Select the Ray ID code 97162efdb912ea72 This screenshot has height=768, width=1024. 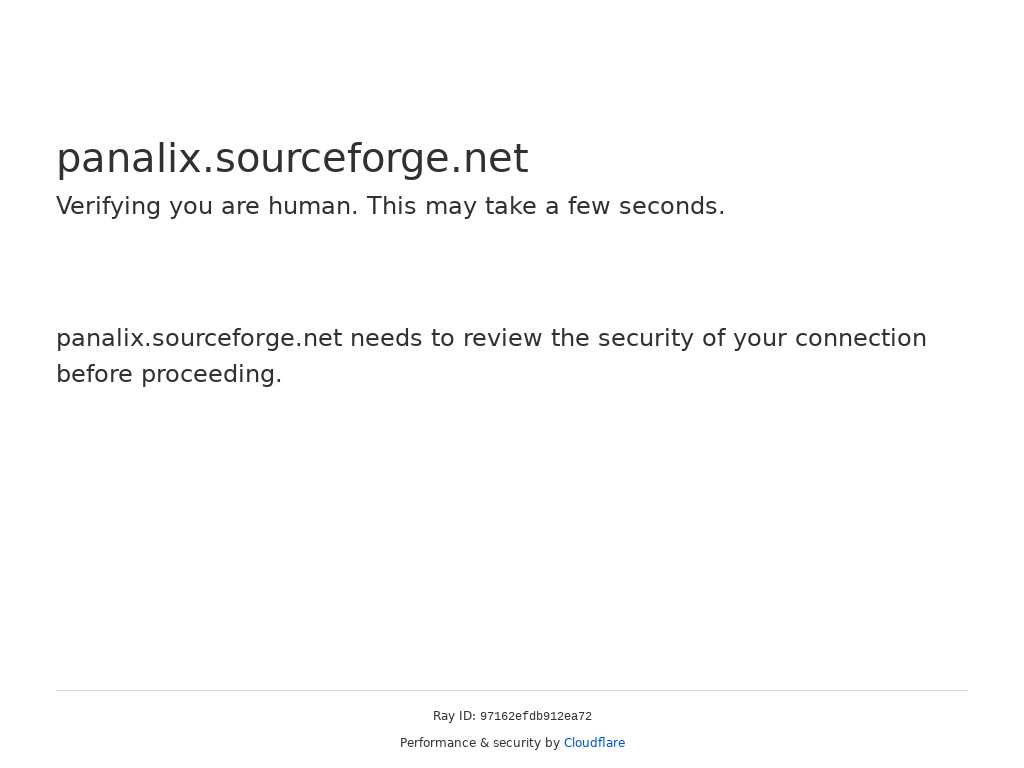tap(536, 716)
